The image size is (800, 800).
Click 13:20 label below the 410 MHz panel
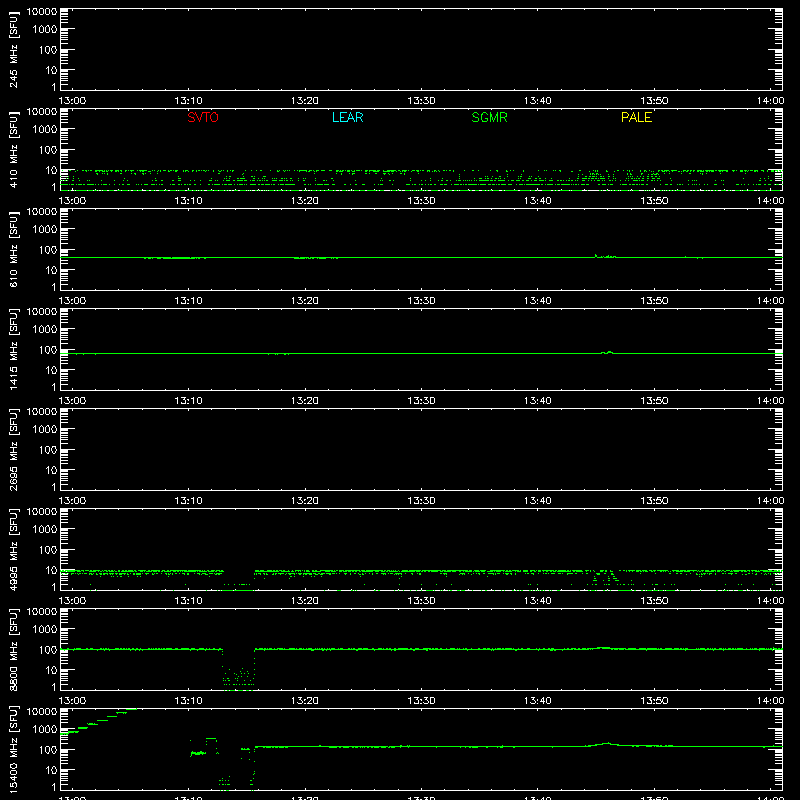(x=305, y=201)
